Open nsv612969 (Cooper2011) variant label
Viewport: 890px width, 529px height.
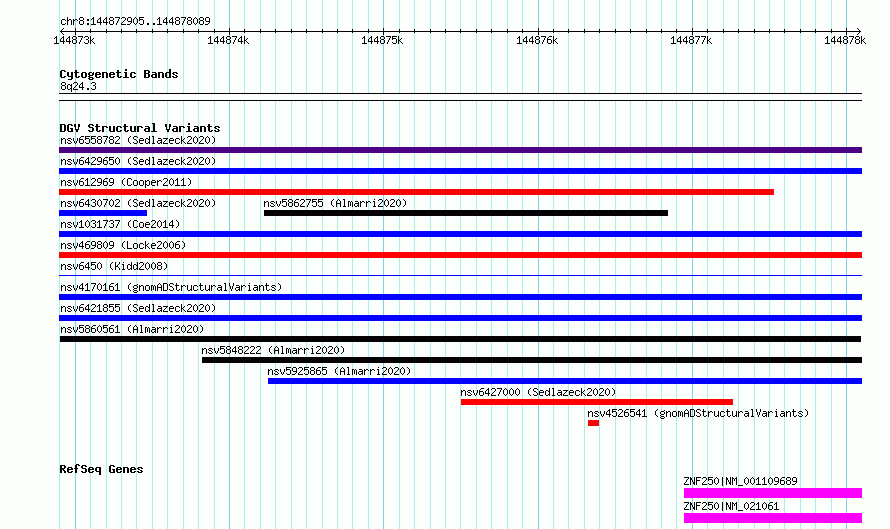(x=126, y=182)
